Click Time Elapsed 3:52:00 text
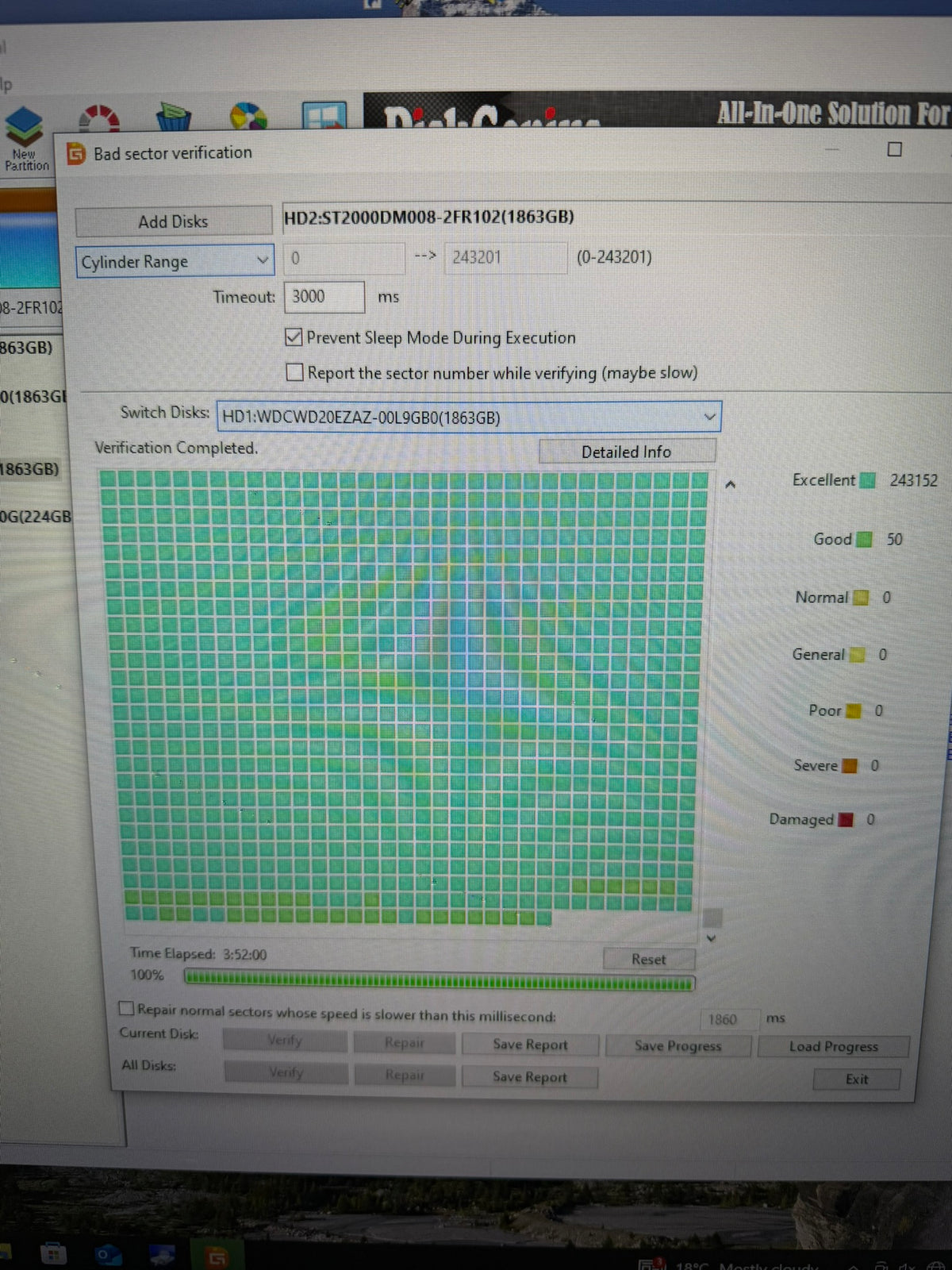The image size is (952, 1270). point(198,954)
